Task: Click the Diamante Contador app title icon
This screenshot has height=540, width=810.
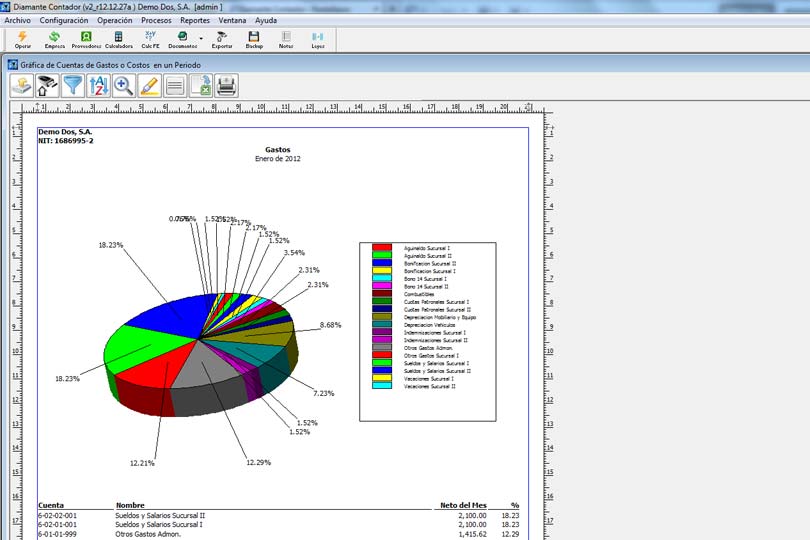Action: (x=6, y=7)
